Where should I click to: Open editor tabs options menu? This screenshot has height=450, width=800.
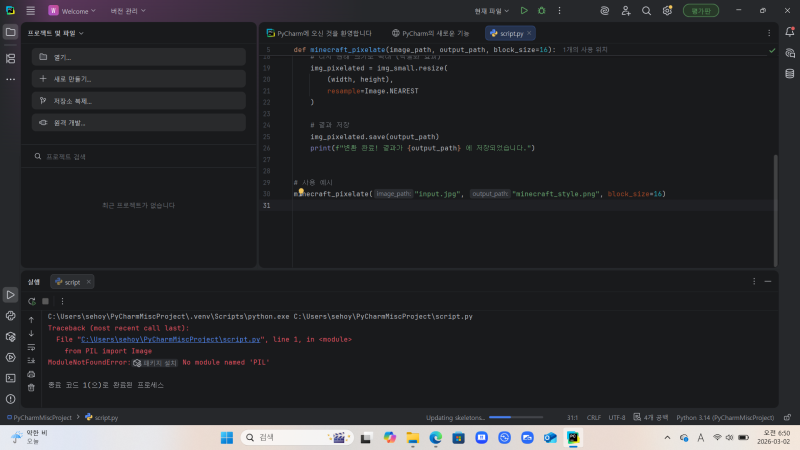(x=769, y=33)
